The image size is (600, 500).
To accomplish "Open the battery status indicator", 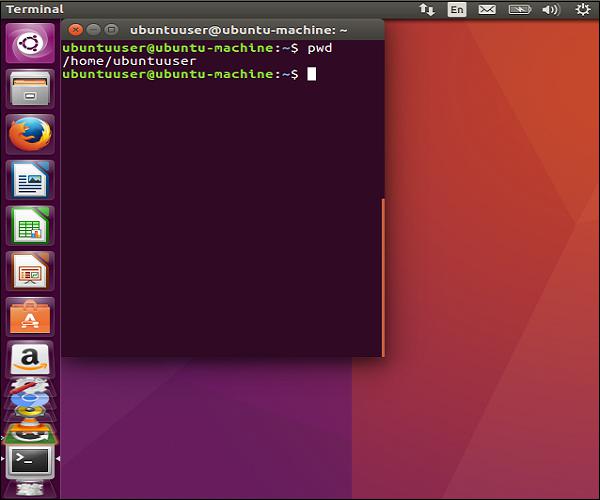I will tap(518, 10).
